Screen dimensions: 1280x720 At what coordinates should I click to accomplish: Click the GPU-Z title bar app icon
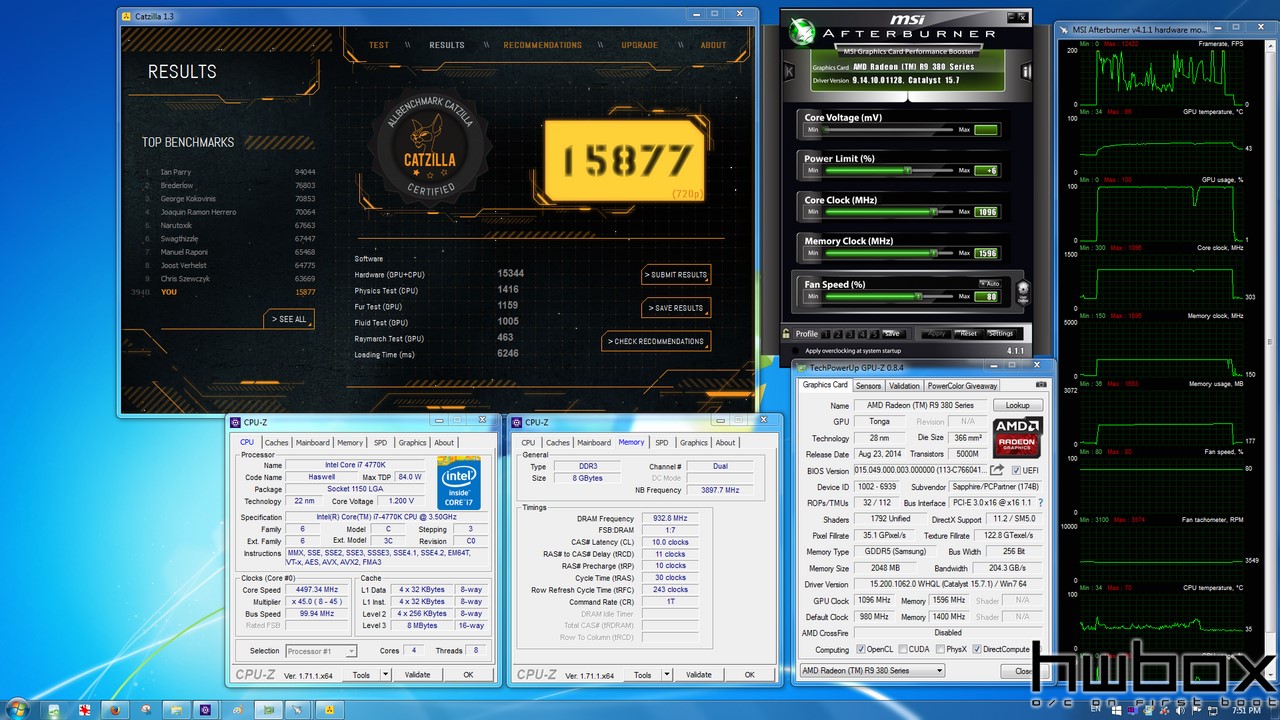click(x=802, y=368)
